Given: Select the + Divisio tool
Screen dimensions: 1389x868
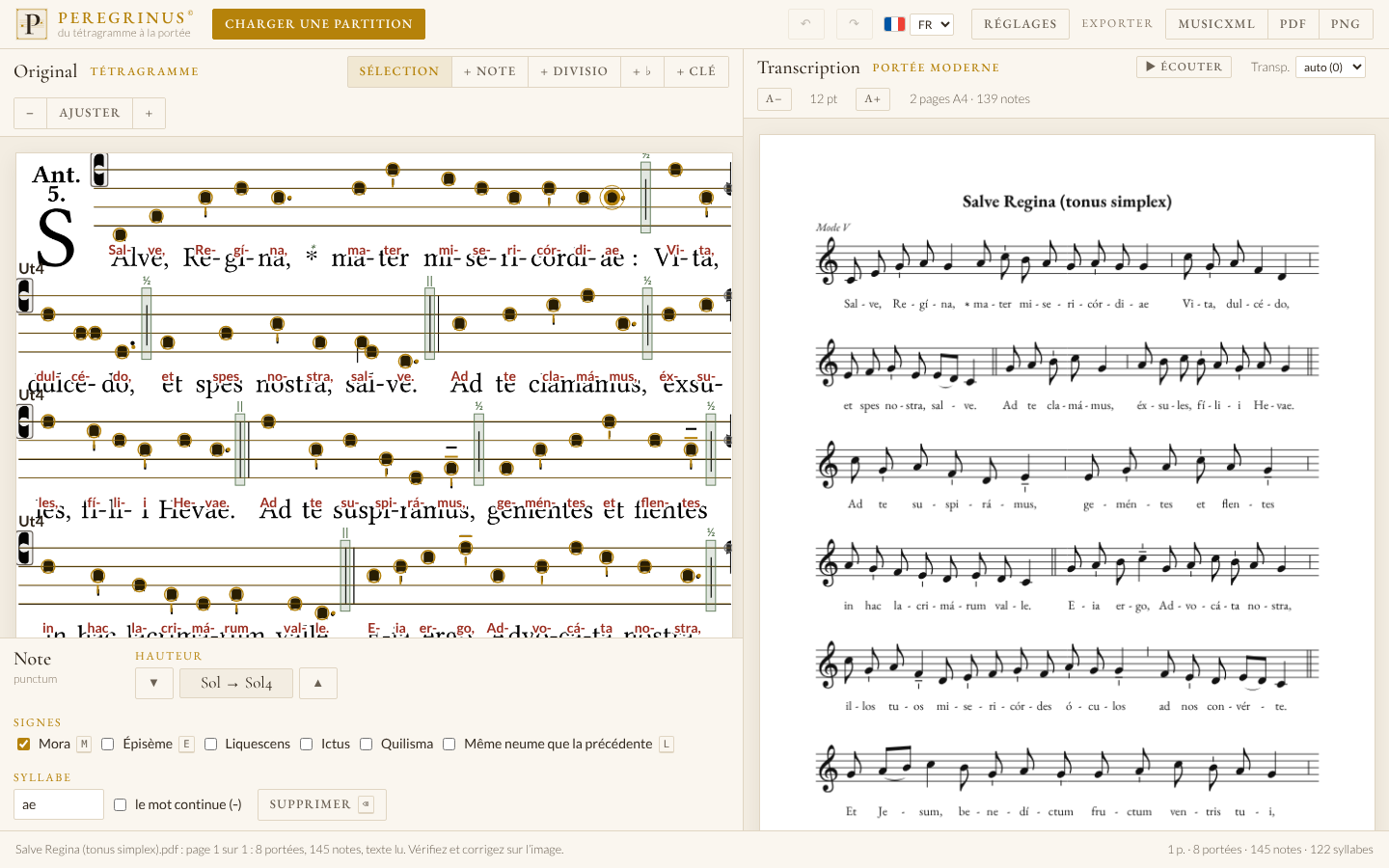Looking at the screenshot, I should [x=574, y=71].
